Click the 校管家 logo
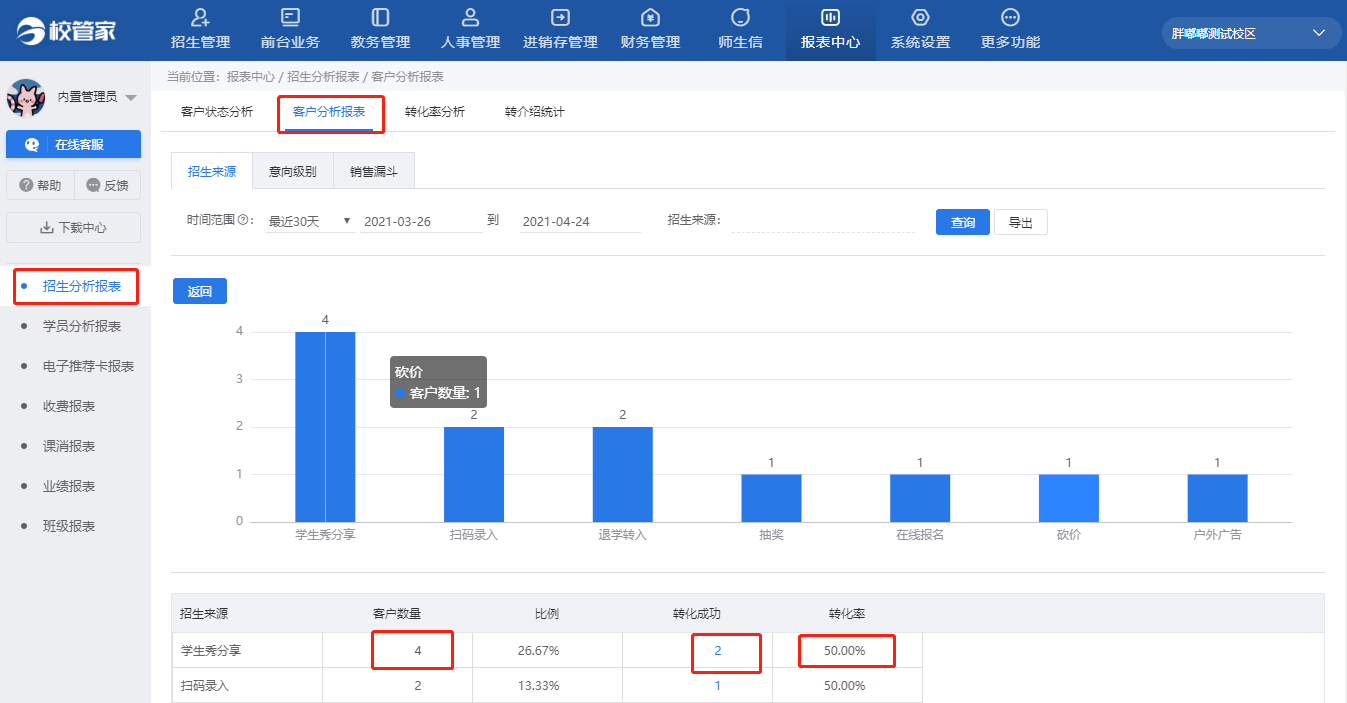 (66, 30)
